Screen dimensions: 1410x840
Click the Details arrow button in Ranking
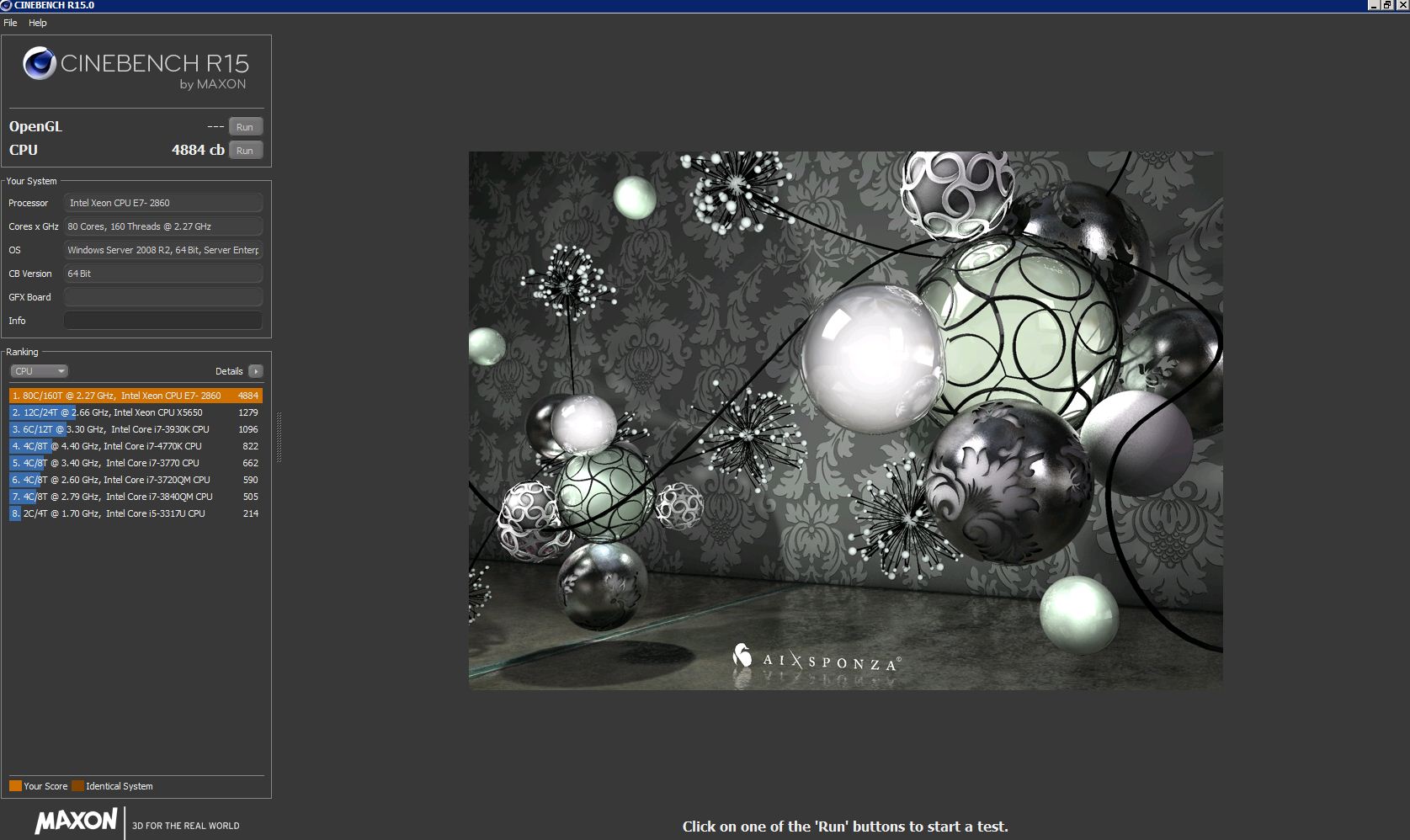tap(256, 371)
